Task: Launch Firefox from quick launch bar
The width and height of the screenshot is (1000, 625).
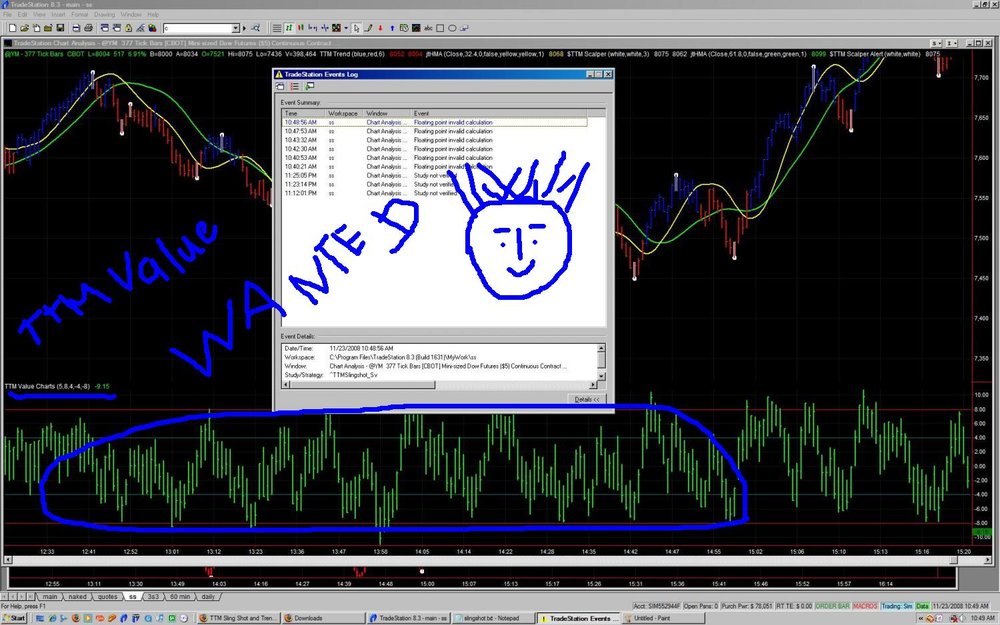Action: point(76,618)
